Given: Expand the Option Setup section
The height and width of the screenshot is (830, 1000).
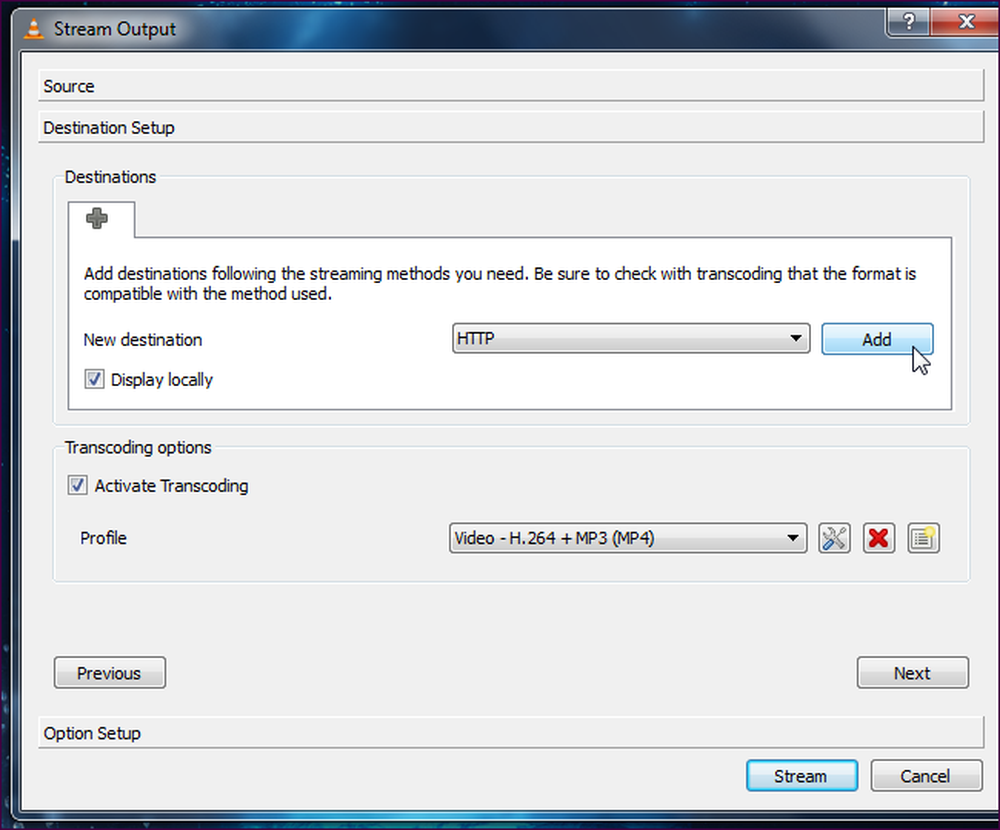Looking at the screenshot, I should click(x=511, y=733).
